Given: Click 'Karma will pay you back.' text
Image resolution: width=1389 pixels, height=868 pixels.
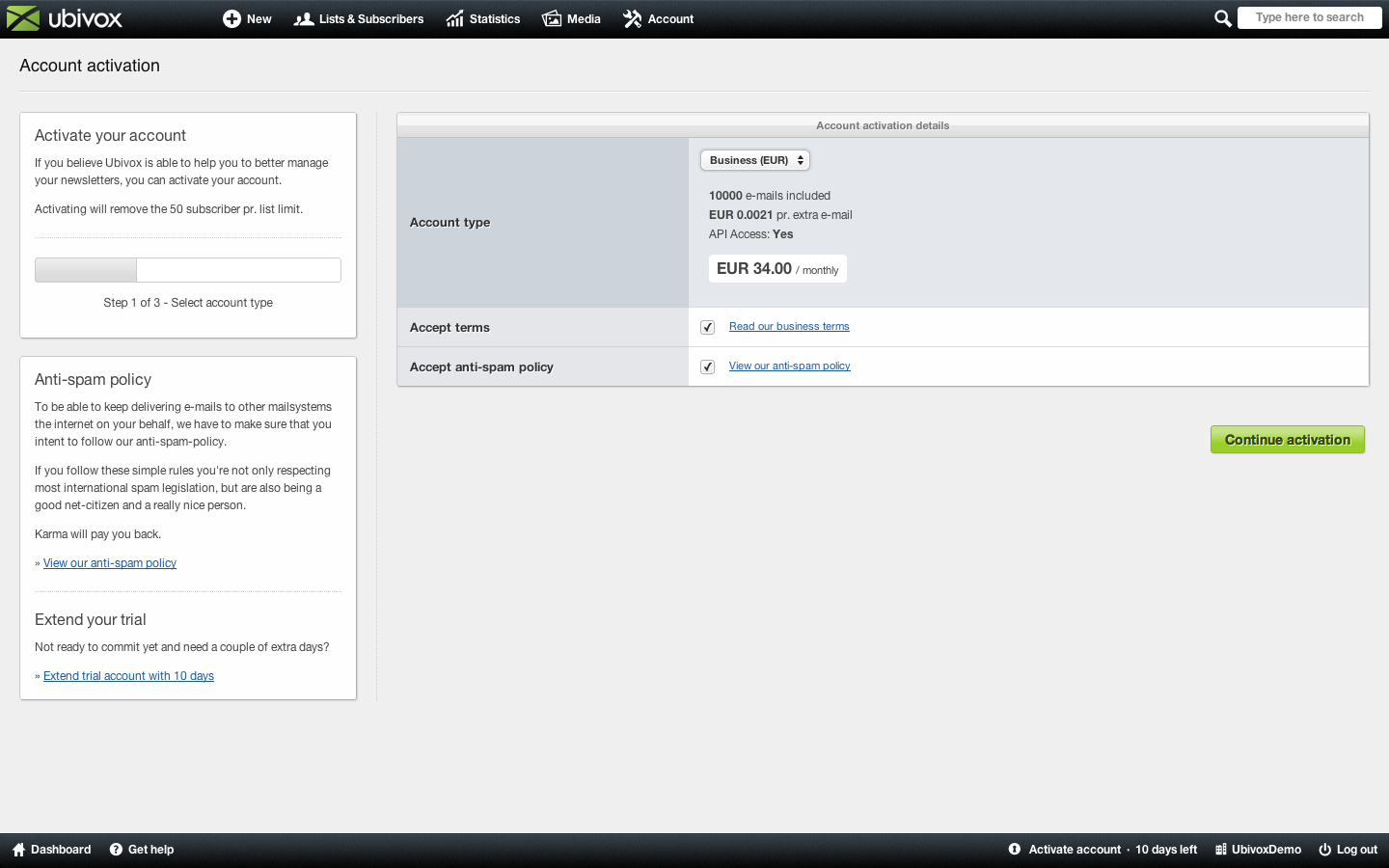Looking at the screenshot, I should (x=97, y=534).
